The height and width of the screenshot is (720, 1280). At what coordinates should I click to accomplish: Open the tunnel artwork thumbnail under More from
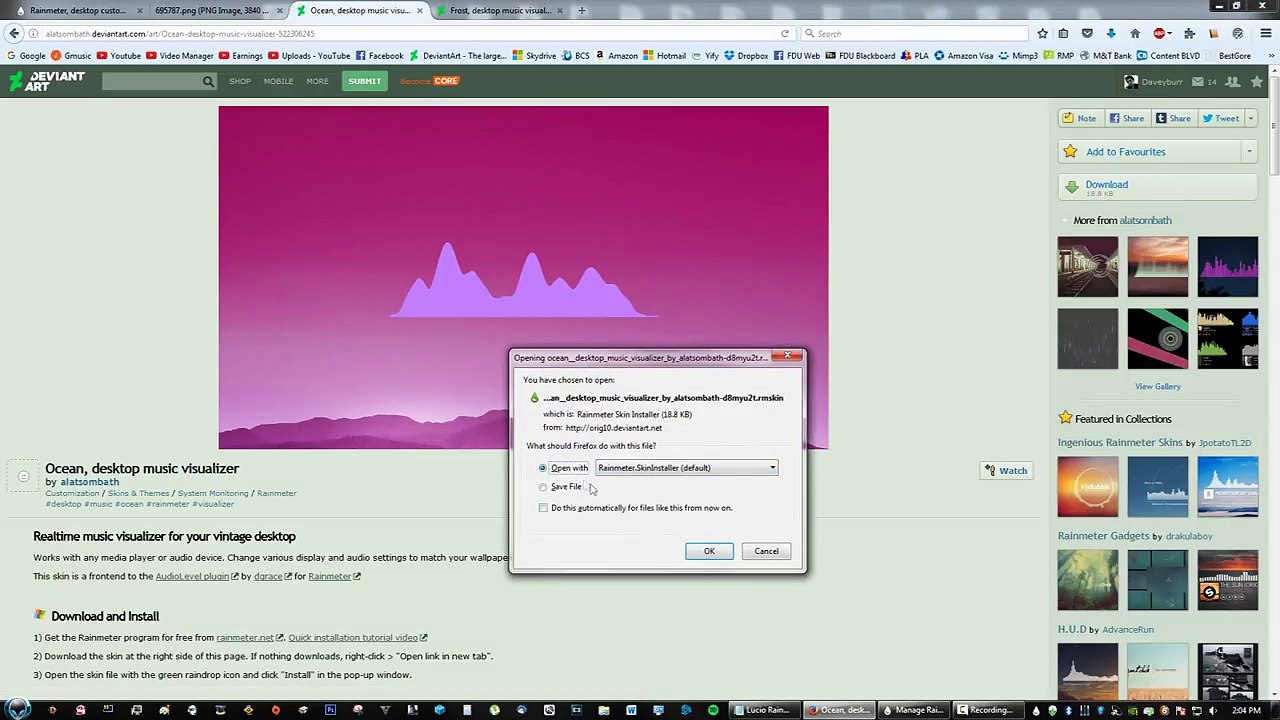point(1088,267)
